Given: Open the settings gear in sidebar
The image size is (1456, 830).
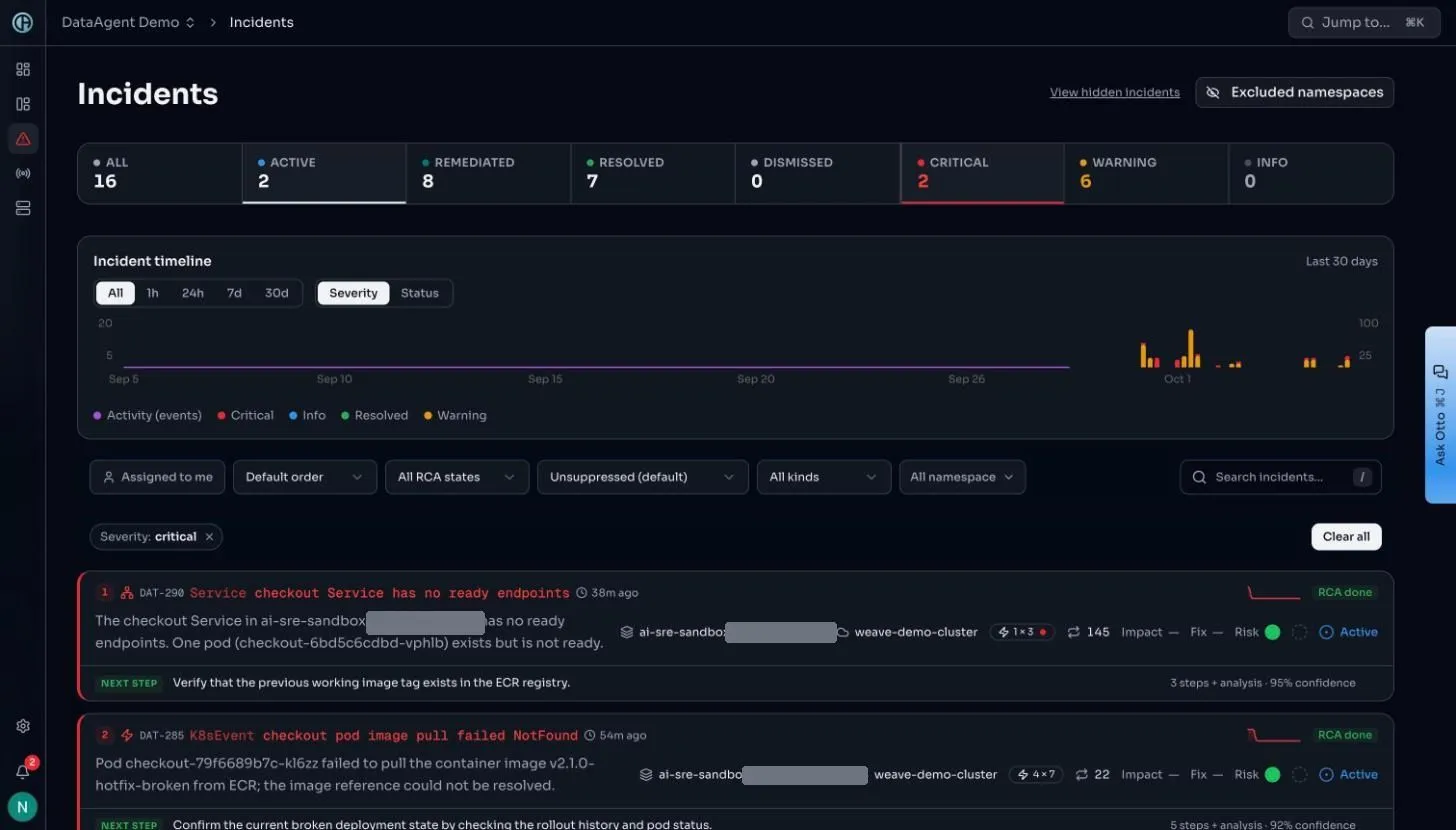Looking at the screenshot, I should pyautogui.click(x=23, y=726).
